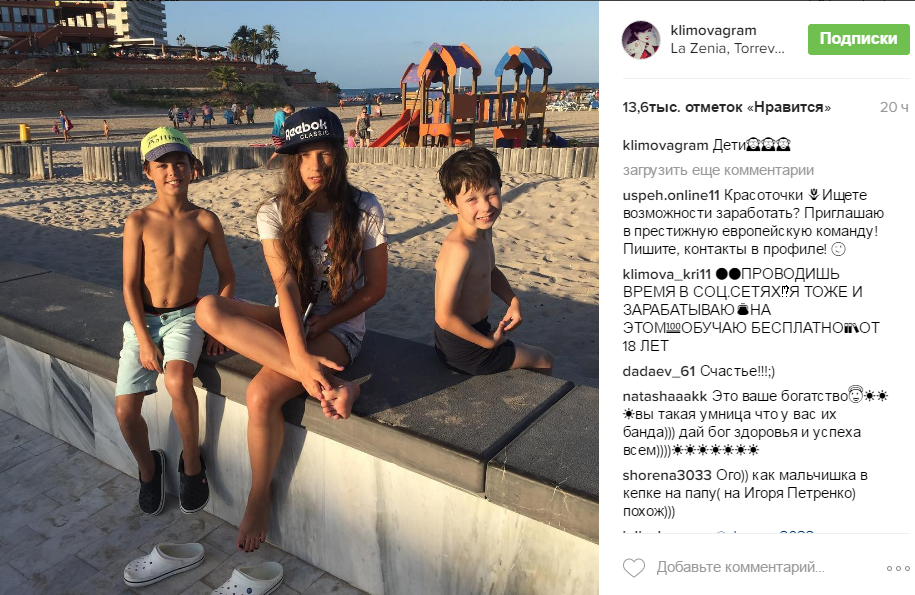
Task: Open La Zenia, Torrev... location link
Action: tap(727, 48)
